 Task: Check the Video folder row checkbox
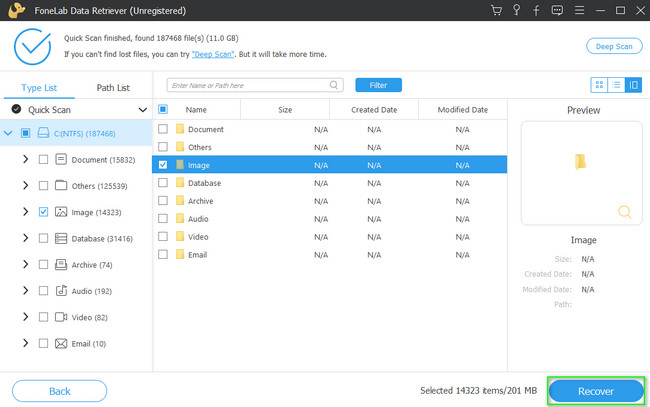[x=163, y=236]
